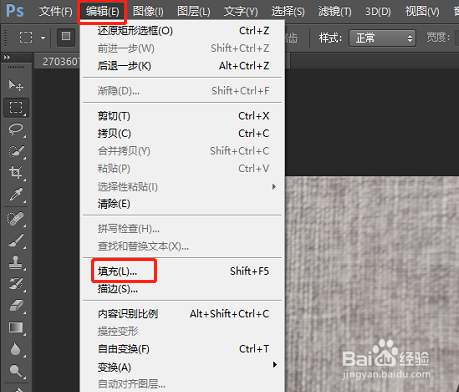Open the 3D(D) menu
Screen dimensions: 459x392
click(378, 12)
